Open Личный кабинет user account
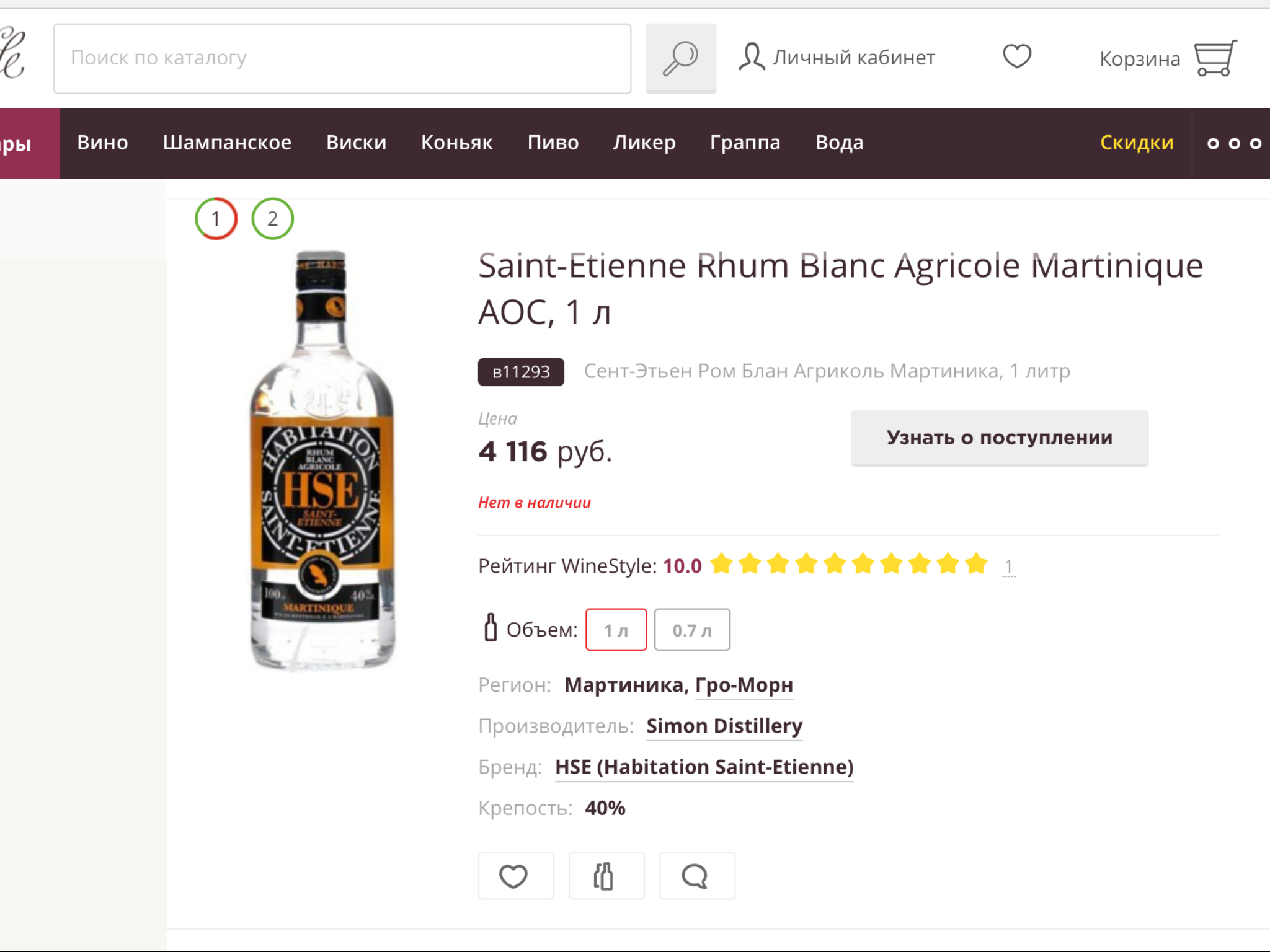This screenshot has width=1270, height=952. coord(837,58)
